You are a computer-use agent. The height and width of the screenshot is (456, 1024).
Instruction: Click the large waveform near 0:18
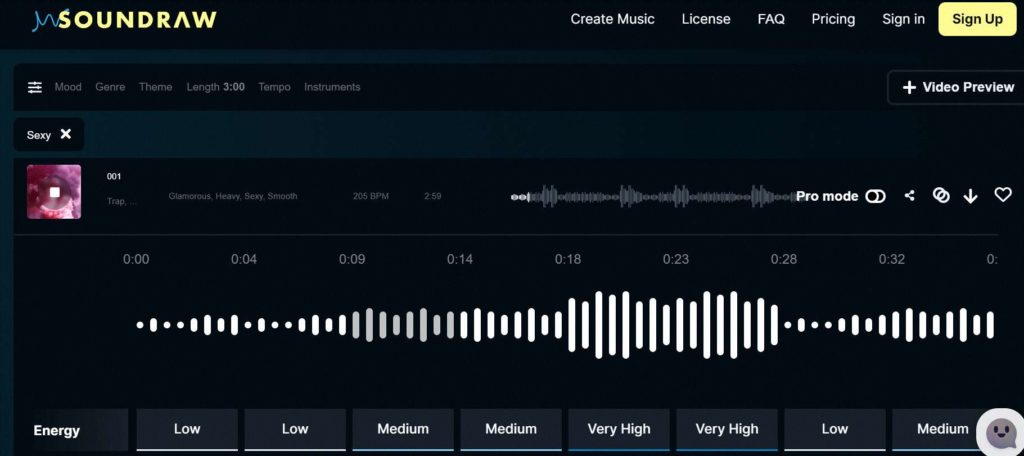point(571,325)
